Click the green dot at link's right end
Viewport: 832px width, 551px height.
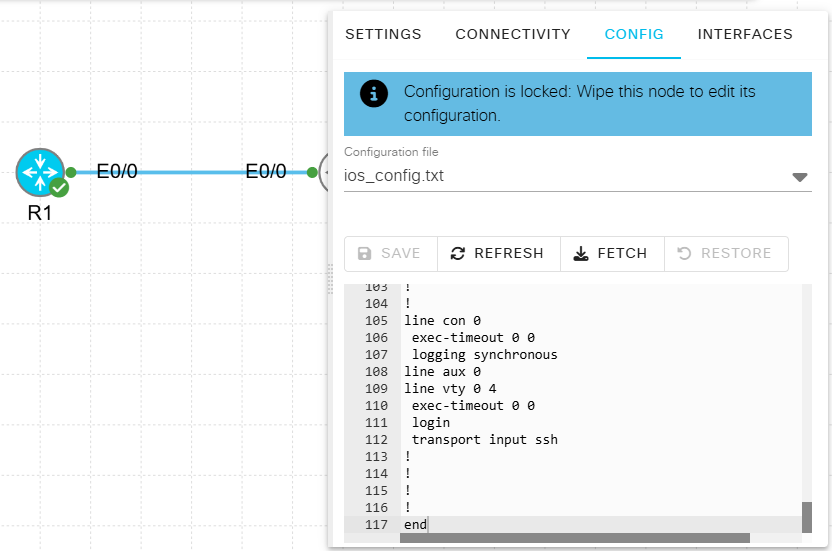tap(311, 172)
